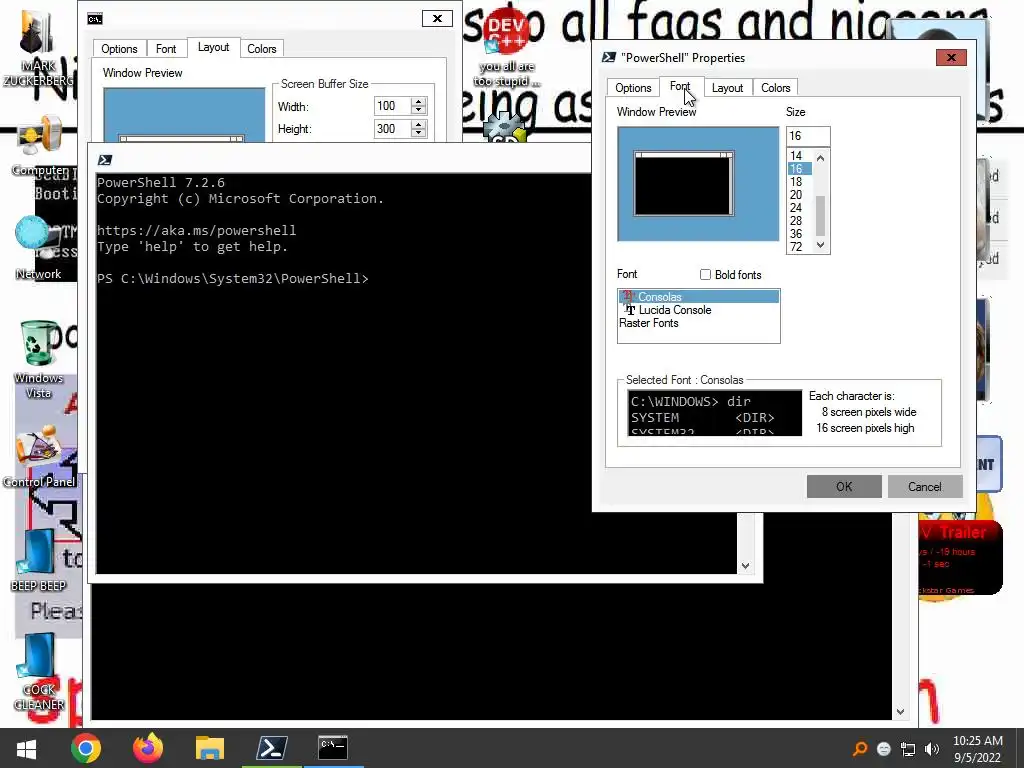The width and height of the screenshot is (1024, 768).
Task: Open the BEEP BEEP desktop icon
Action: click(38, 560)
